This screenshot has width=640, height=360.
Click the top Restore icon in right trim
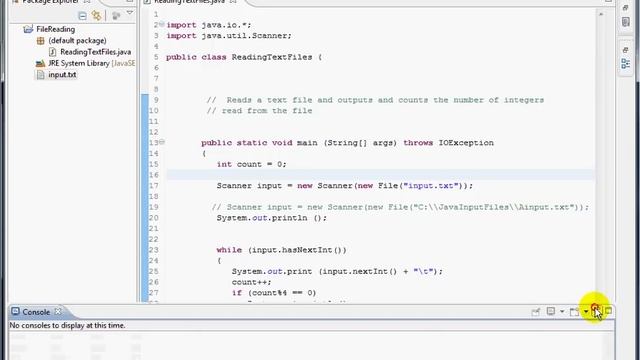625,8
